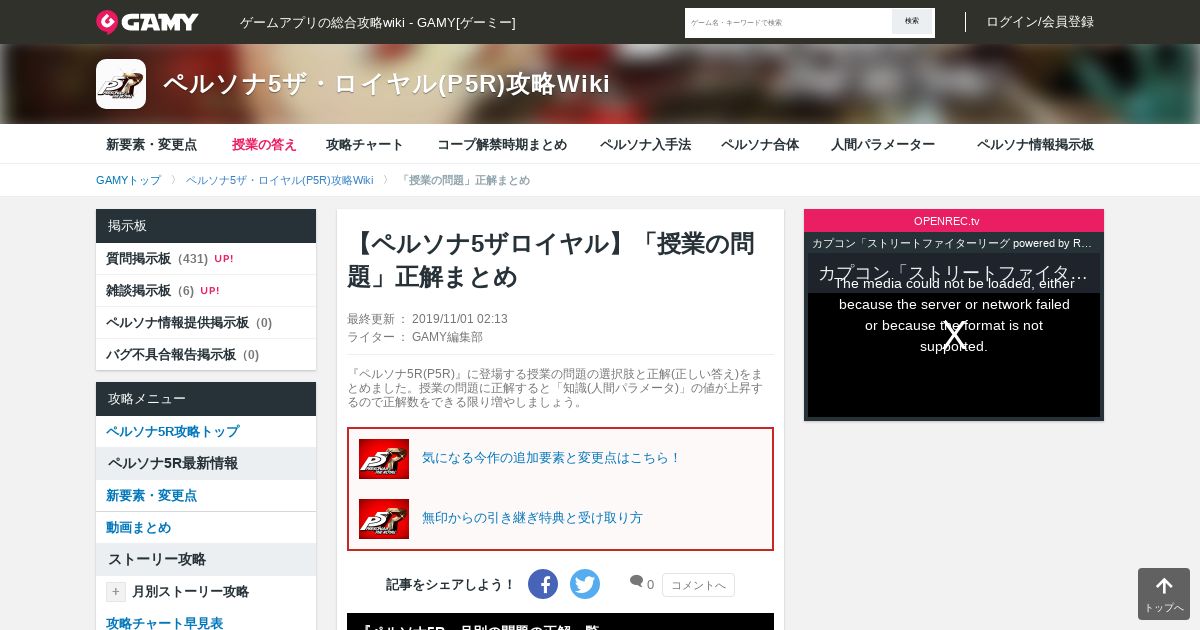This screenshot has height=630, width=1200.
Task: Click the ライター GAMY編集部 text
Action: pos(415,337)
